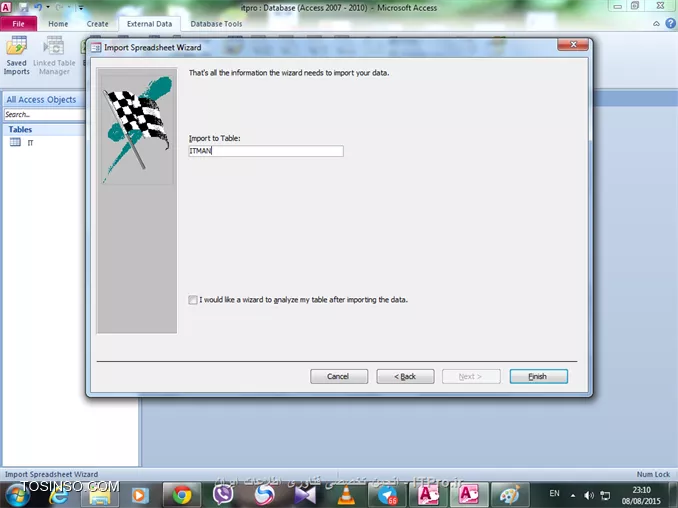
Task: Check the analyze my table wizard checkbox
Action: (193, 300)
